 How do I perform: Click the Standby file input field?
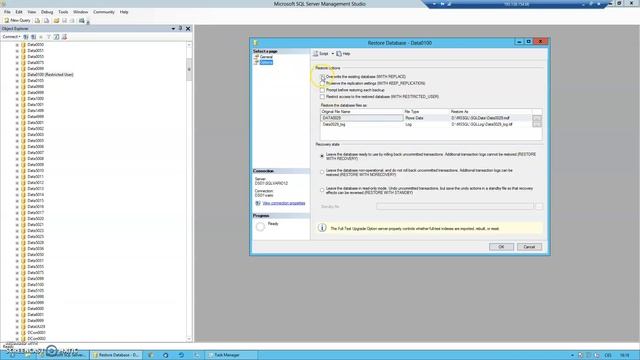coord(455,207)
